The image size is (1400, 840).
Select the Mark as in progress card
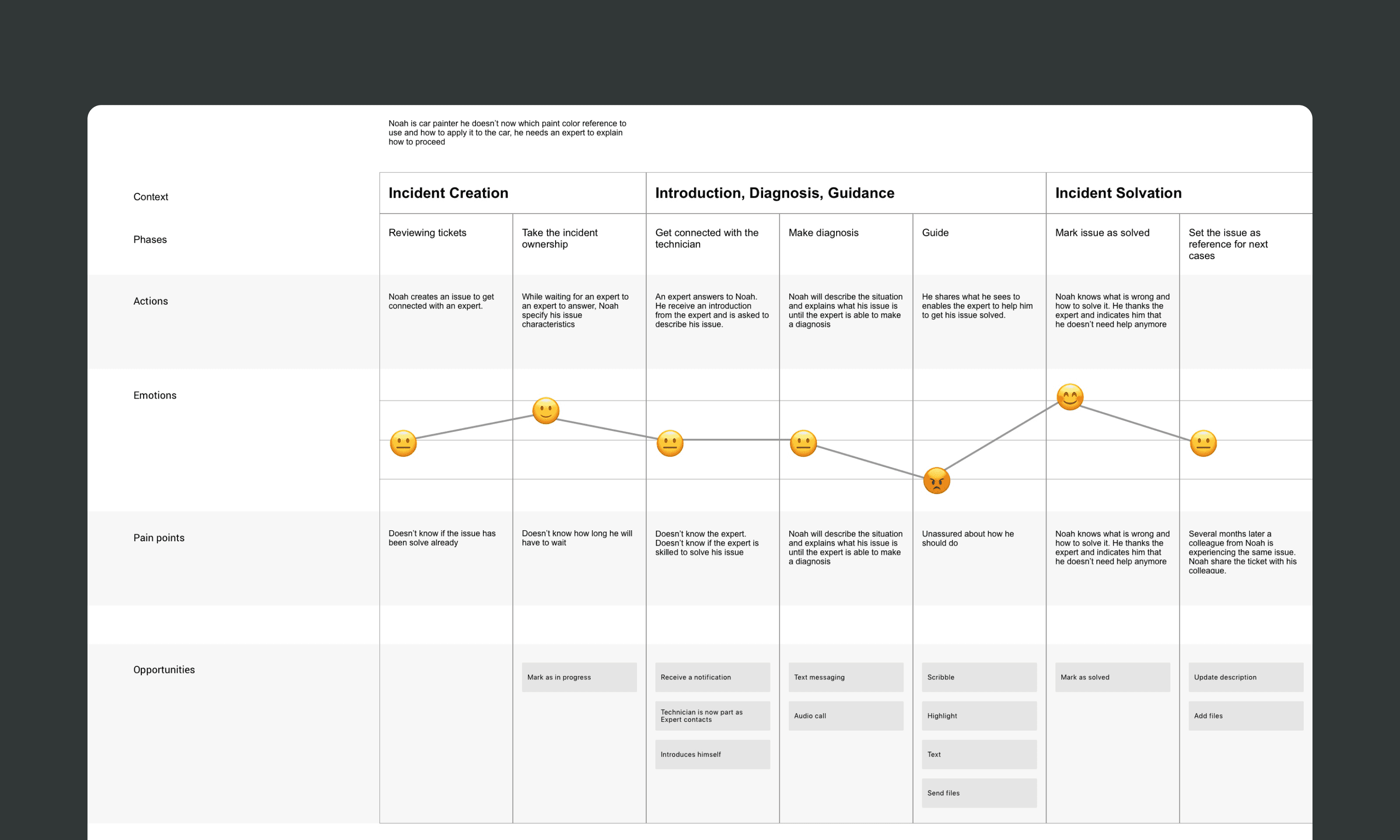[579, 677]
